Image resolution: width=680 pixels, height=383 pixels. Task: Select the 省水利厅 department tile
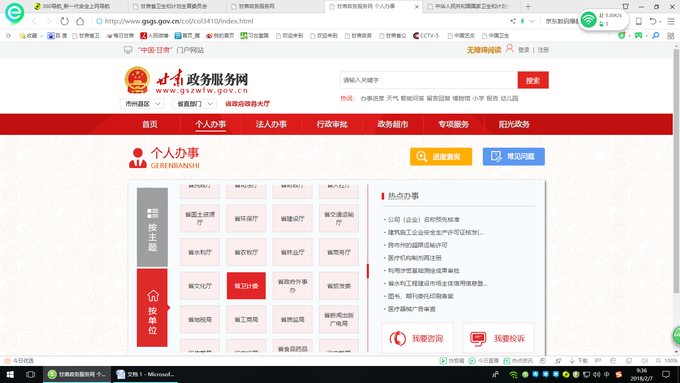200,252
